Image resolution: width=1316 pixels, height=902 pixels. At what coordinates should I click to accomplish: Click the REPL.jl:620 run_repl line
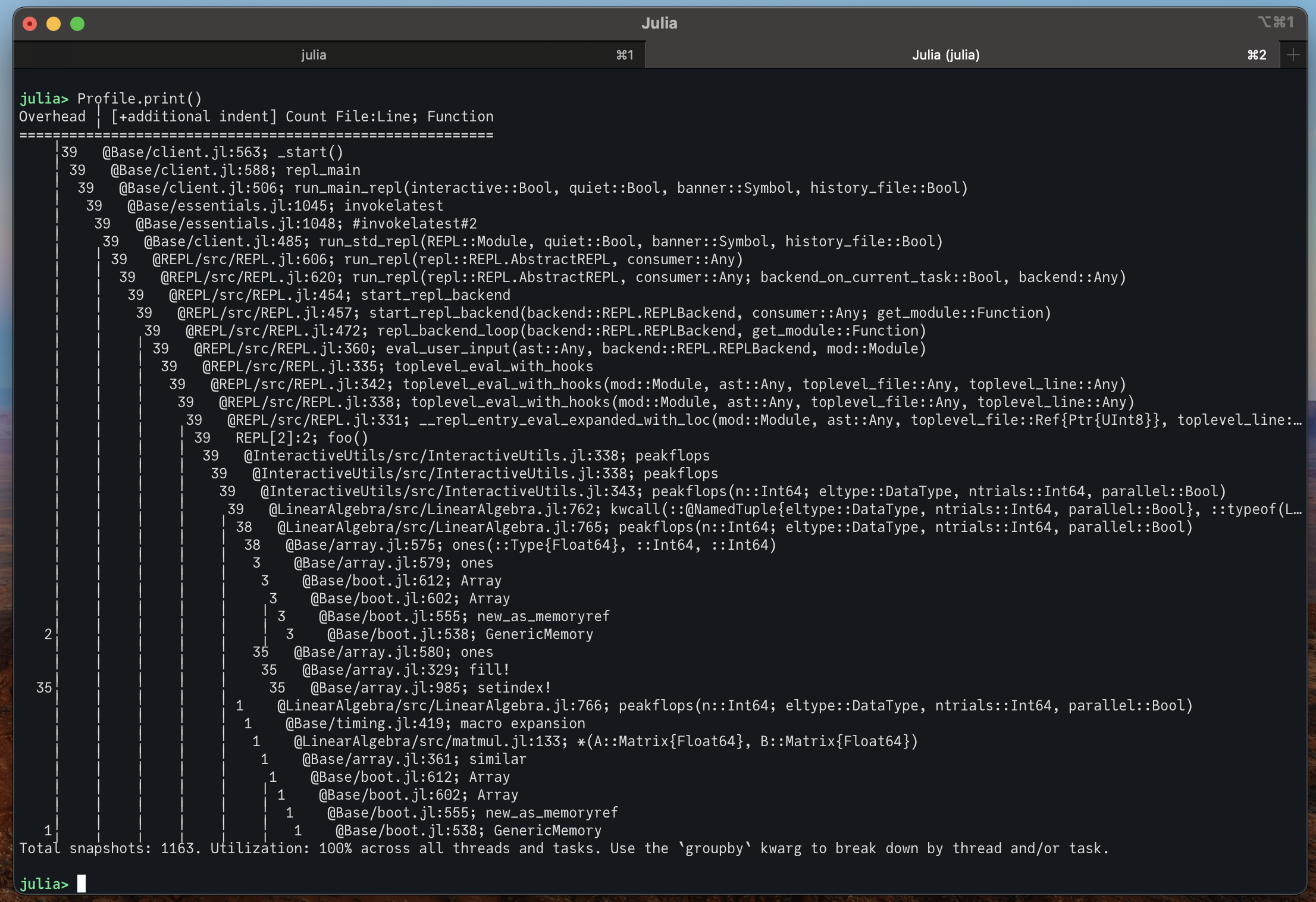[x=623, y=277]
